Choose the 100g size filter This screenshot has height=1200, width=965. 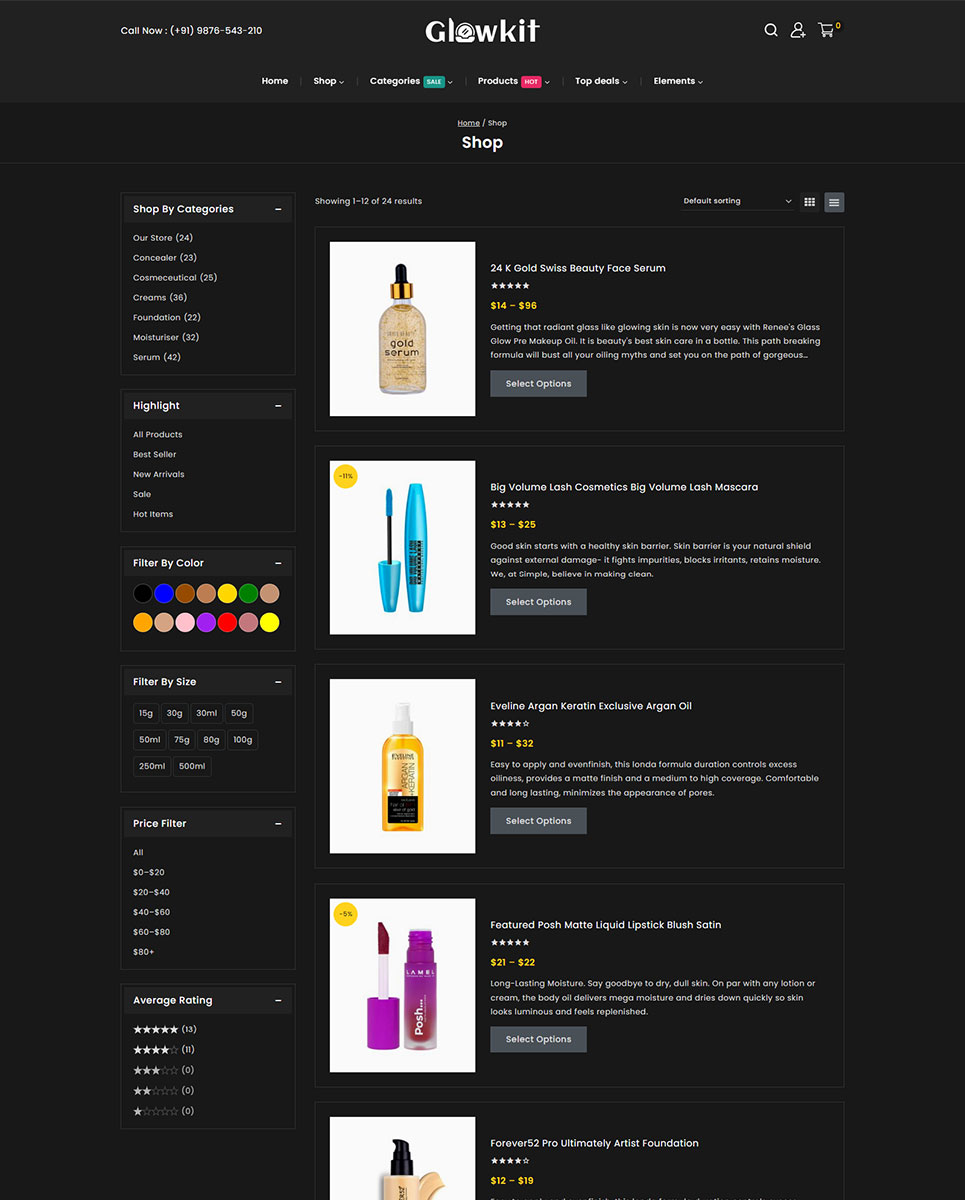click(x=242, y=740)
